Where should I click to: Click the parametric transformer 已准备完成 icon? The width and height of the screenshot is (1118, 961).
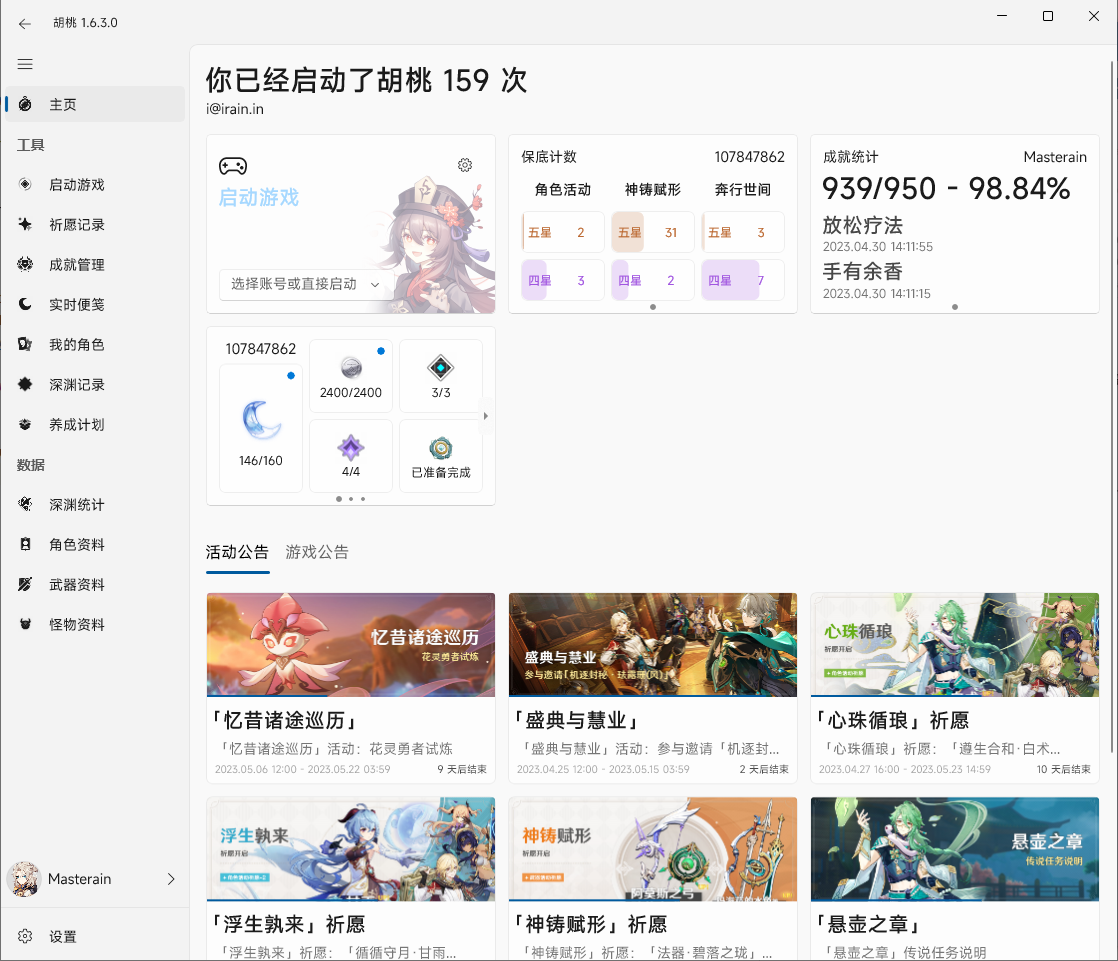tap(441, 448)
